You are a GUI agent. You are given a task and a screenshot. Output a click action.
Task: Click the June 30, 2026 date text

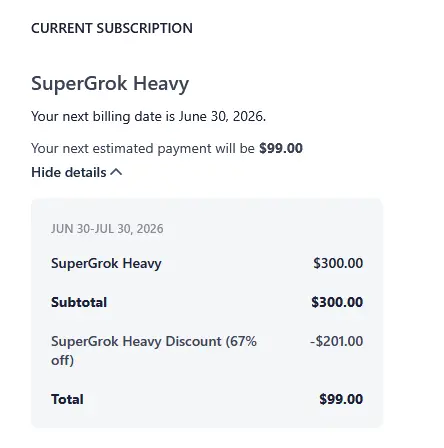coord(222,116)
